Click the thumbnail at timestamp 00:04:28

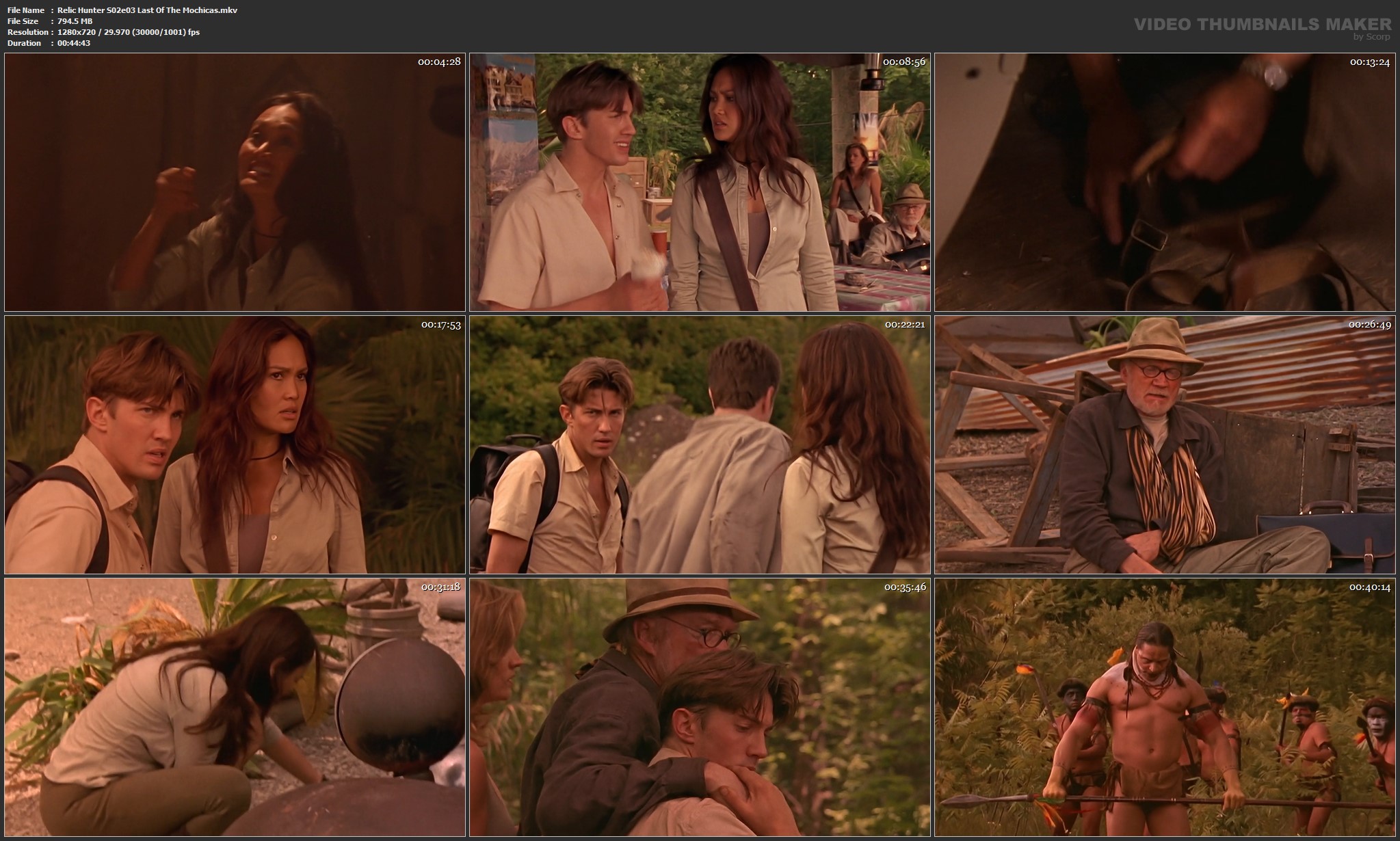tap(235, 183)
